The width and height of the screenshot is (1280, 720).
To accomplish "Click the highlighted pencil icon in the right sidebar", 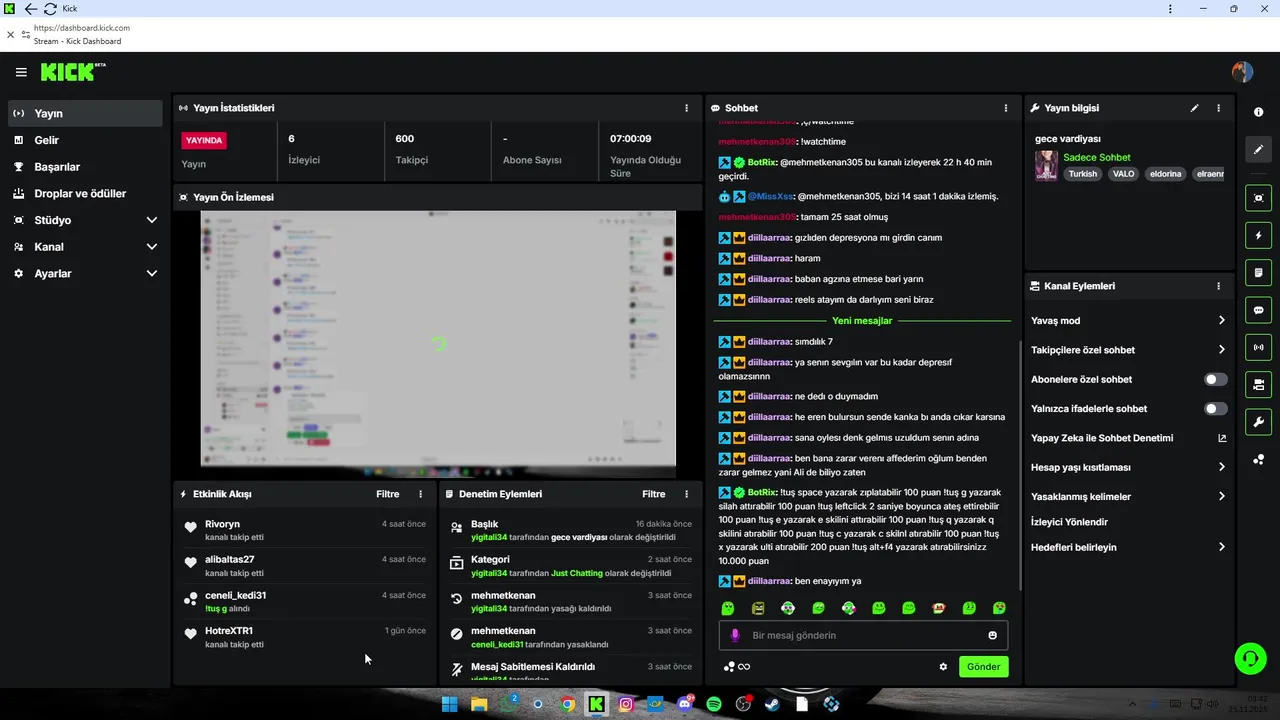I will click(x=1258, y=149).
